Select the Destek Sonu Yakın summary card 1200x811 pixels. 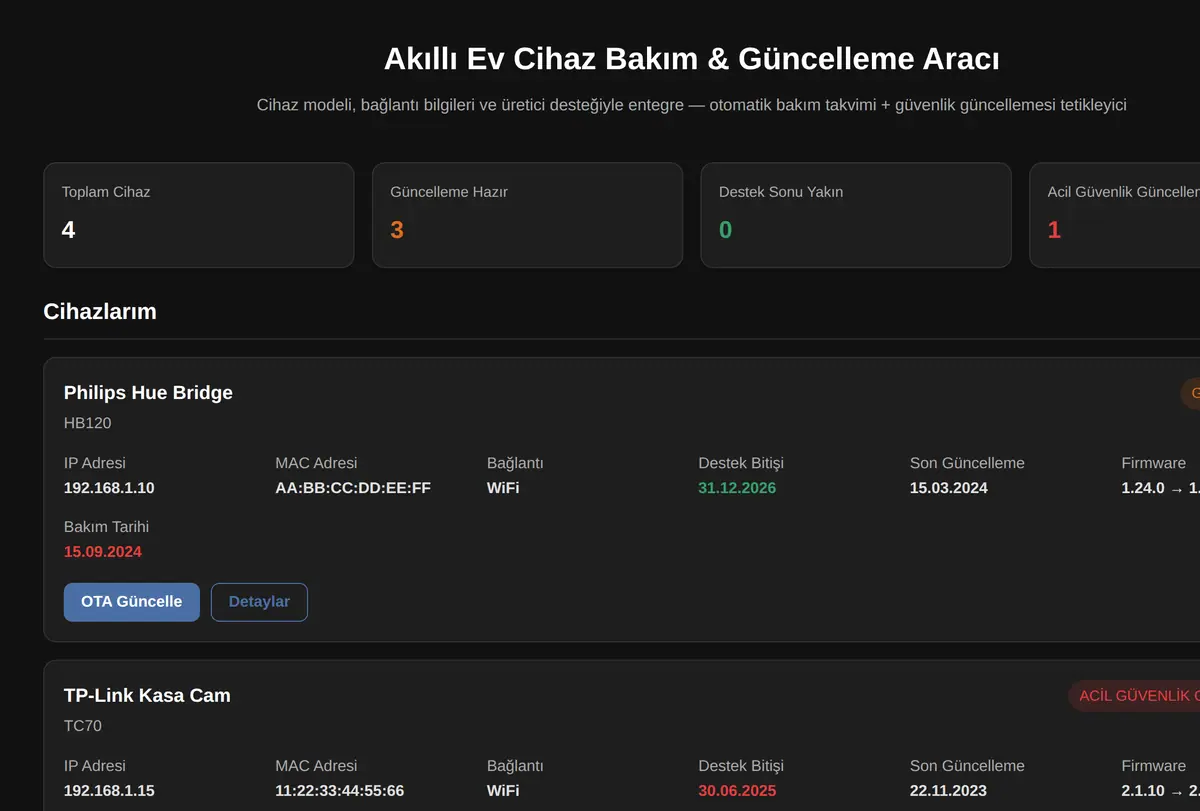tap(856, 215)
